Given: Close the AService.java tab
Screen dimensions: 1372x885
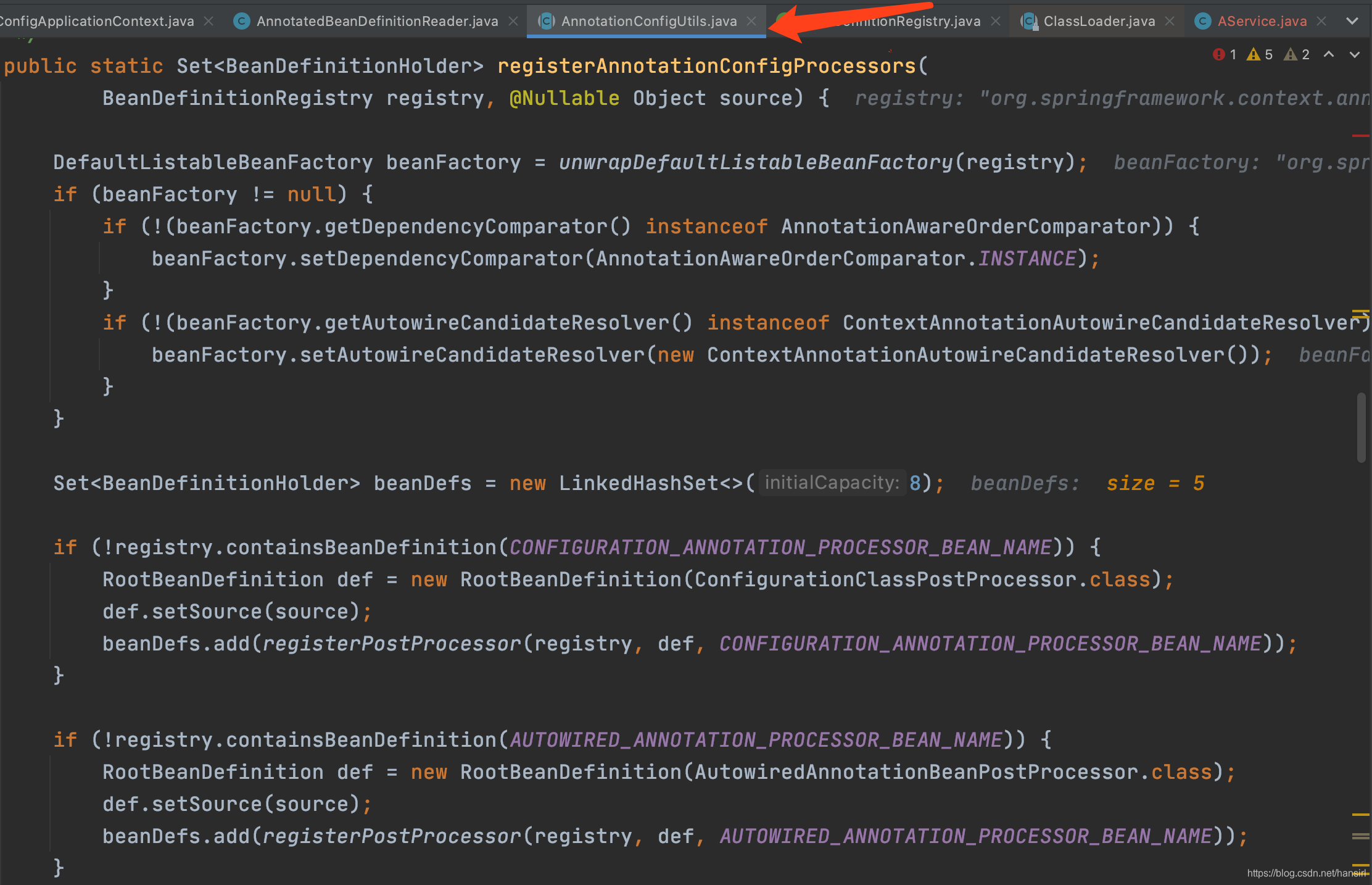Looking at the screenshot, I should pyautogui.click(x=1321, y=22).
